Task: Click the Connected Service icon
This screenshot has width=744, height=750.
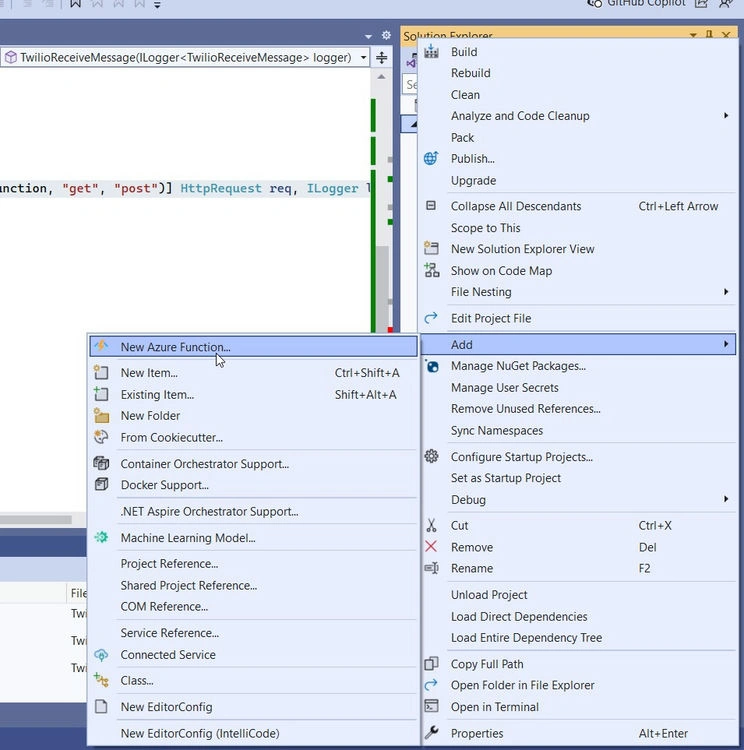Action: [x=101, y=654]
